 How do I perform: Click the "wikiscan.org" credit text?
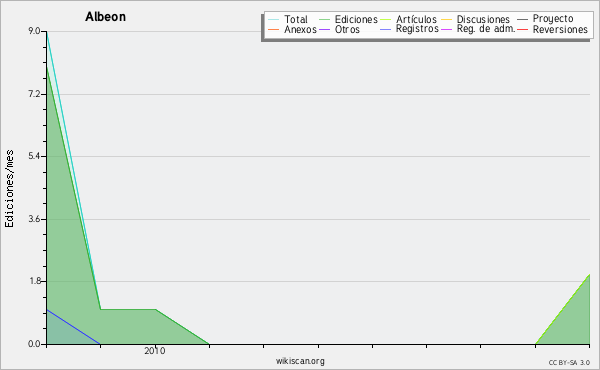[x=300, y=361]
